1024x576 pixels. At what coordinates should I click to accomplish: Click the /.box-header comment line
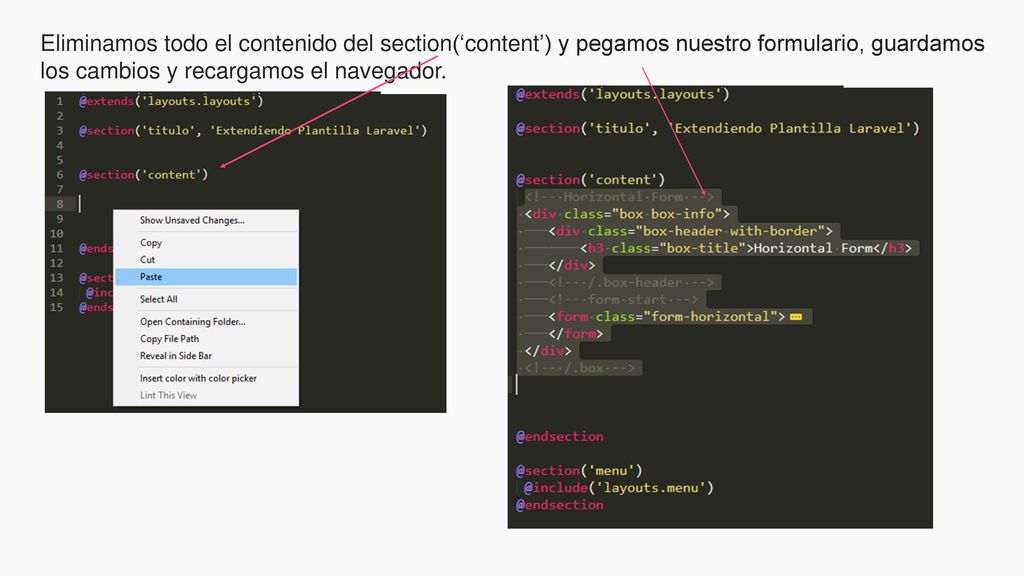click(632, 282)
